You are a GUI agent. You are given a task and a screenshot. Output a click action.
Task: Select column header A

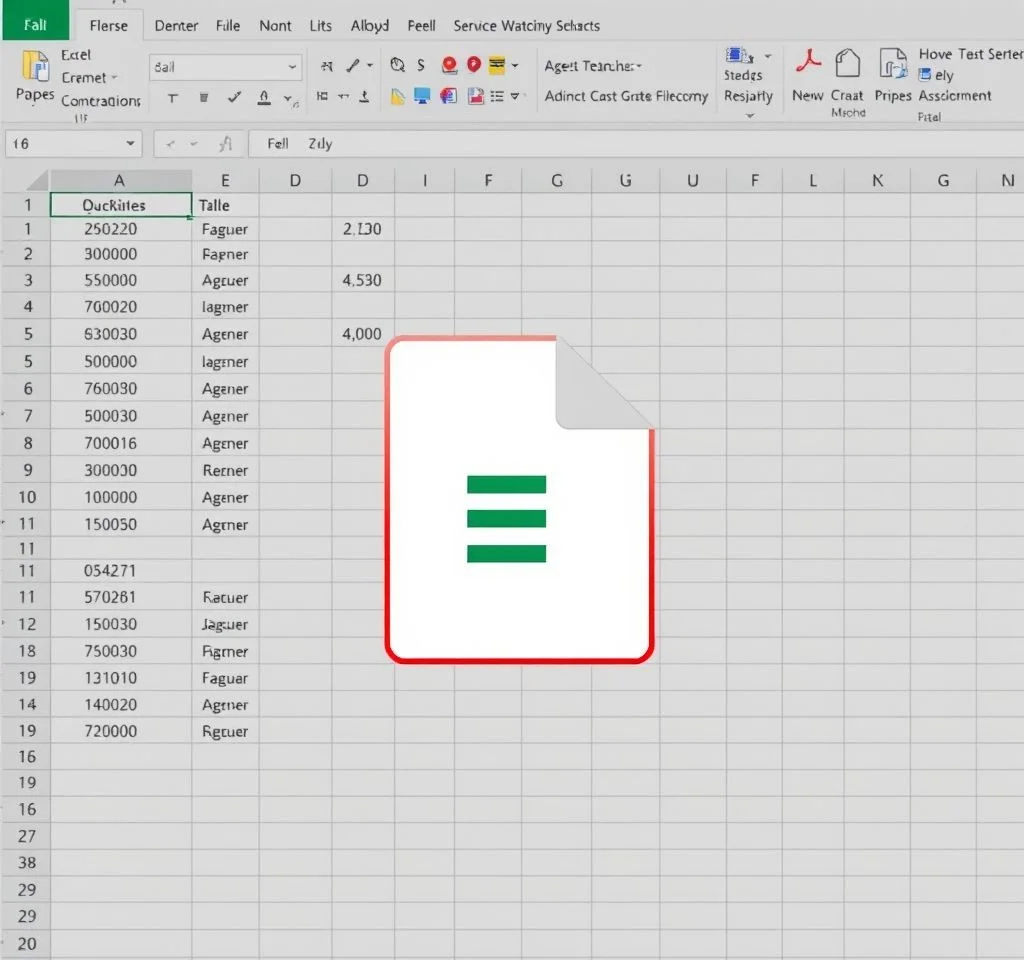click(x=121, y=180)
